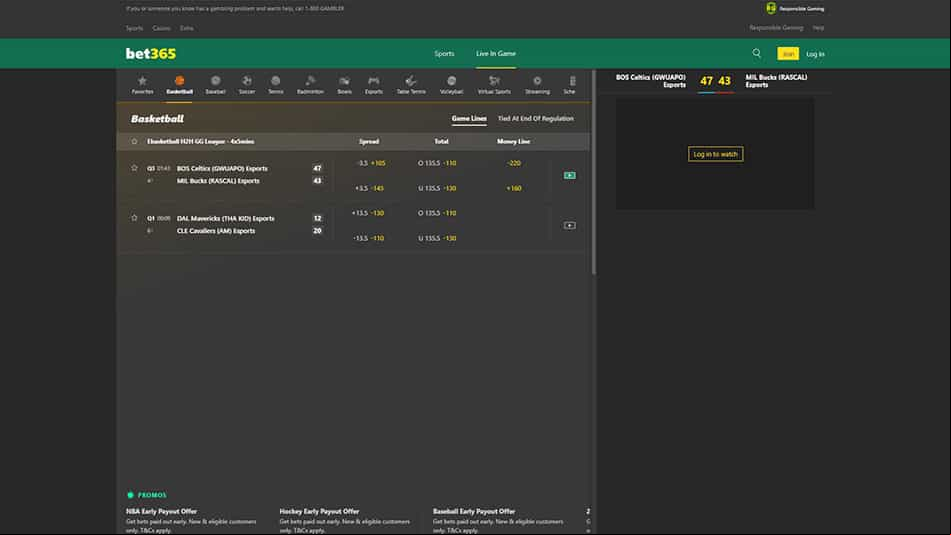Screen dimensions: 951x535
Task: Open live stream for Celtics vs Bucks
Action: (x=570, y=175)
